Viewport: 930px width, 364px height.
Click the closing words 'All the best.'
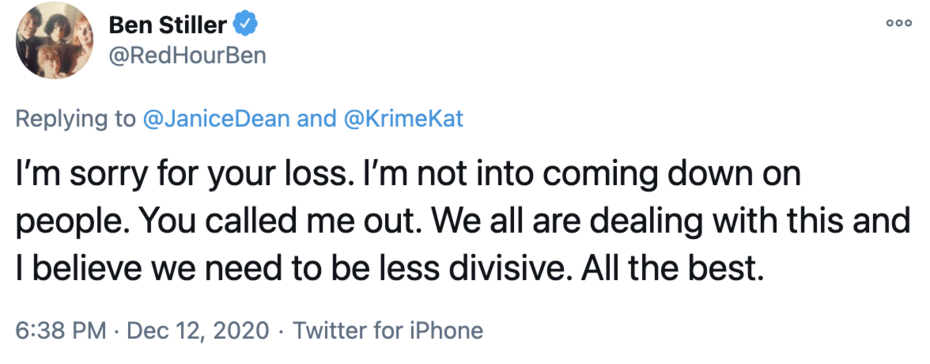(670, 269)
